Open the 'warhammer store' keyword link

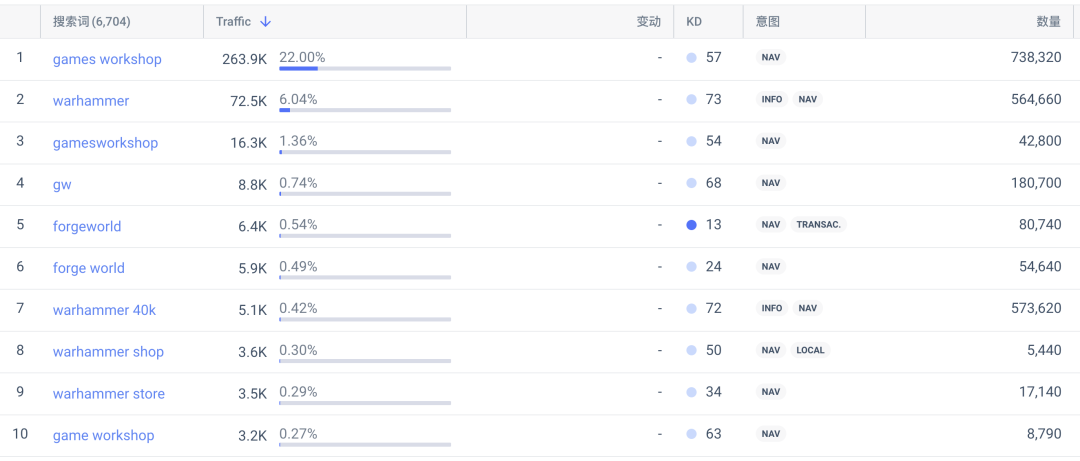click(109, 394)
